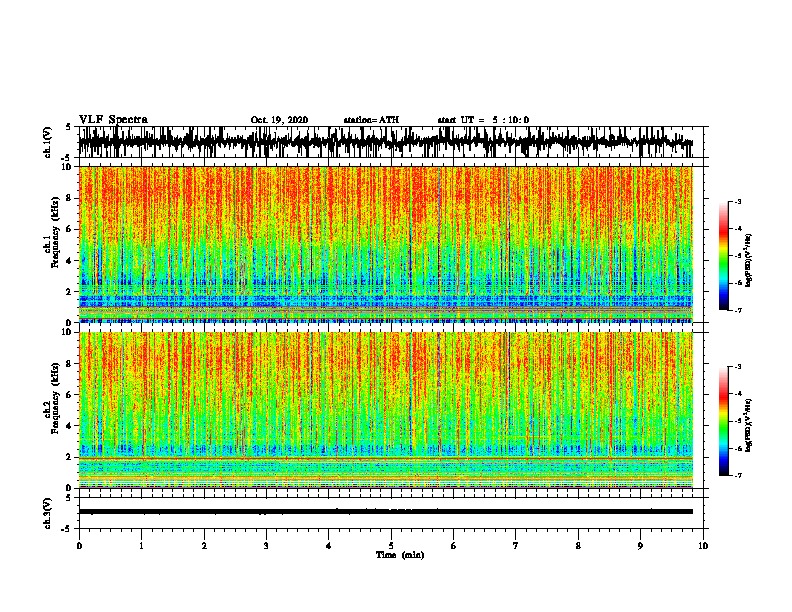792x612 pixels.
Task: Click time axis tick label "6"
Action: click(454, 546)
